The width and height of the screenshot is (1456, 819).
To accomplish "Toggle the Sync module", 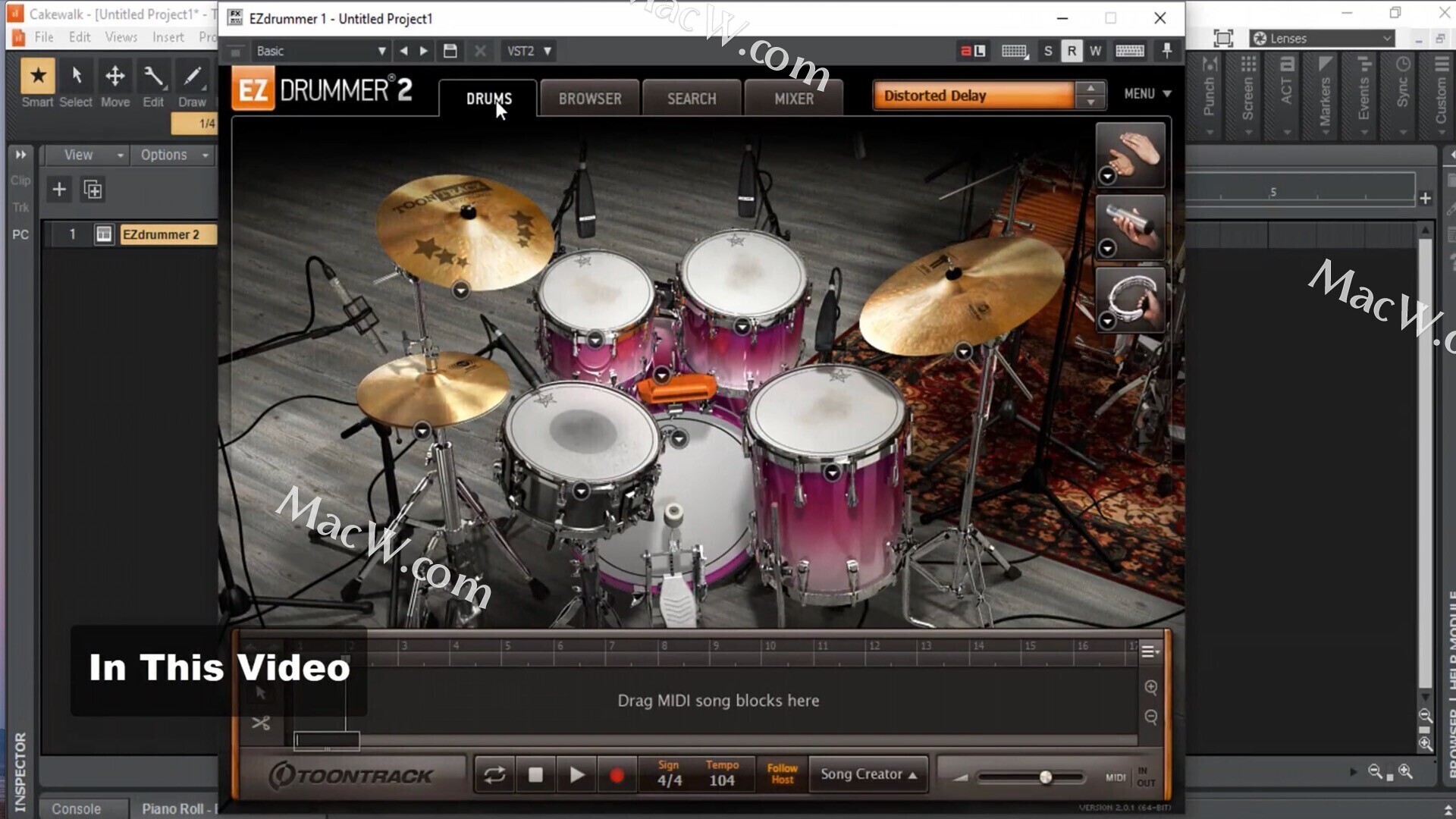I will (1403, 95).
